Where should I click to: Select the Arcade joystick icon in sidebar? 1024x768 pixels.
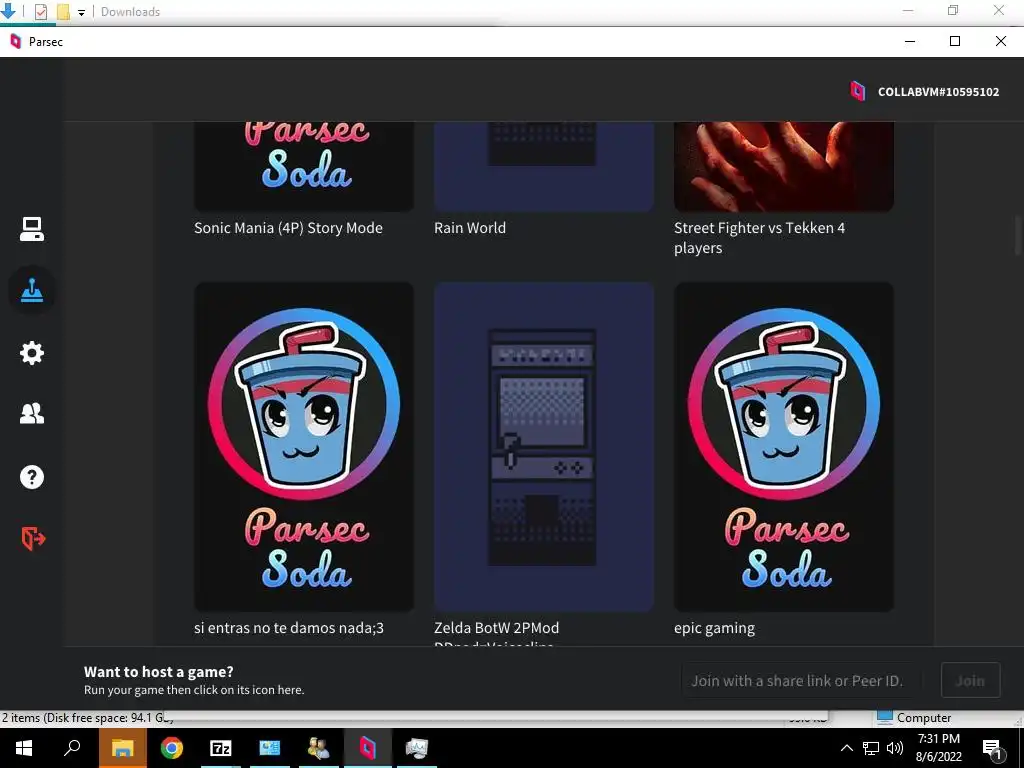(31, 290)
